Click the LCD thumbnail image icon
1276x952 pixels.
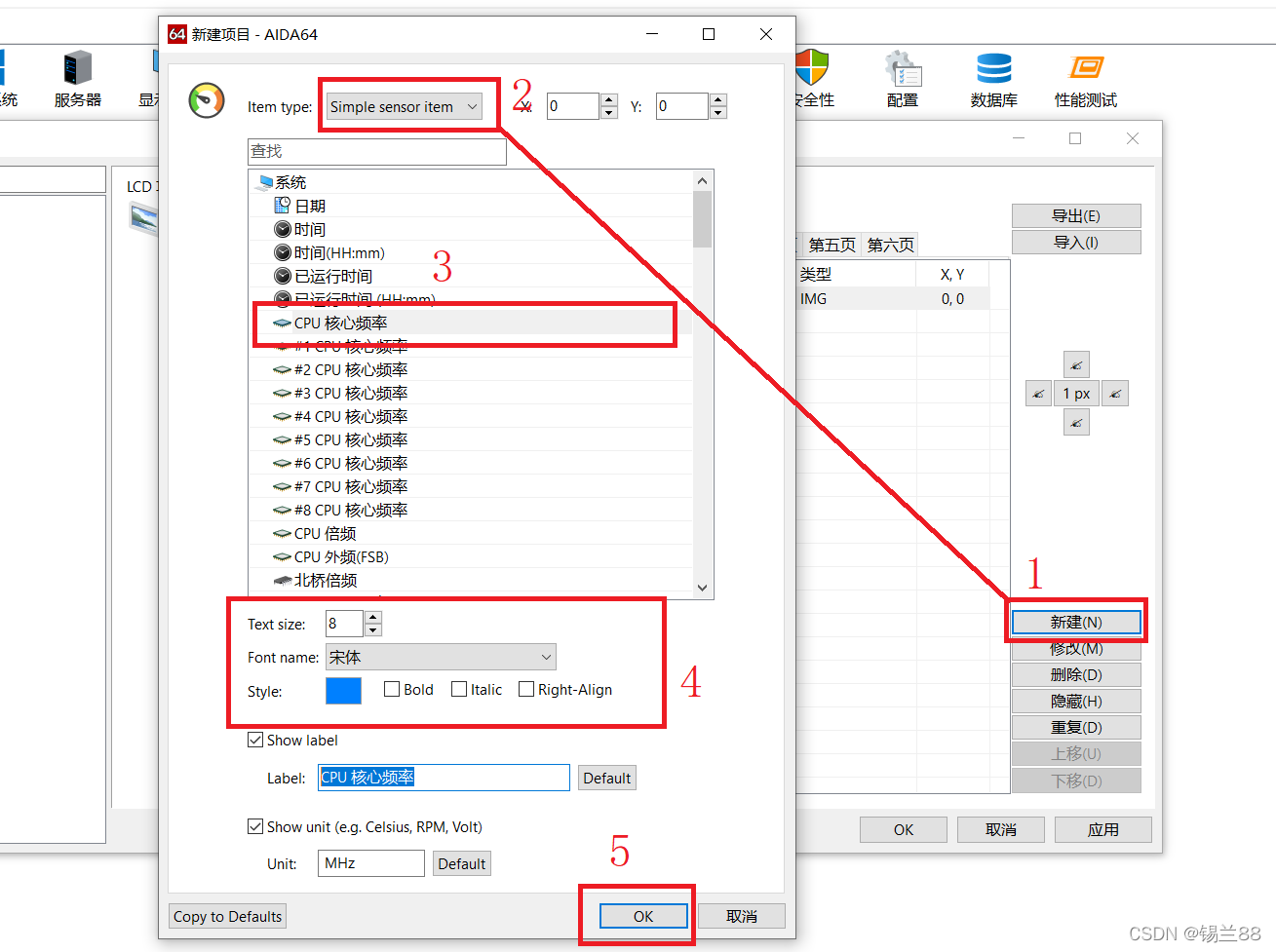(x=143, y=217)
